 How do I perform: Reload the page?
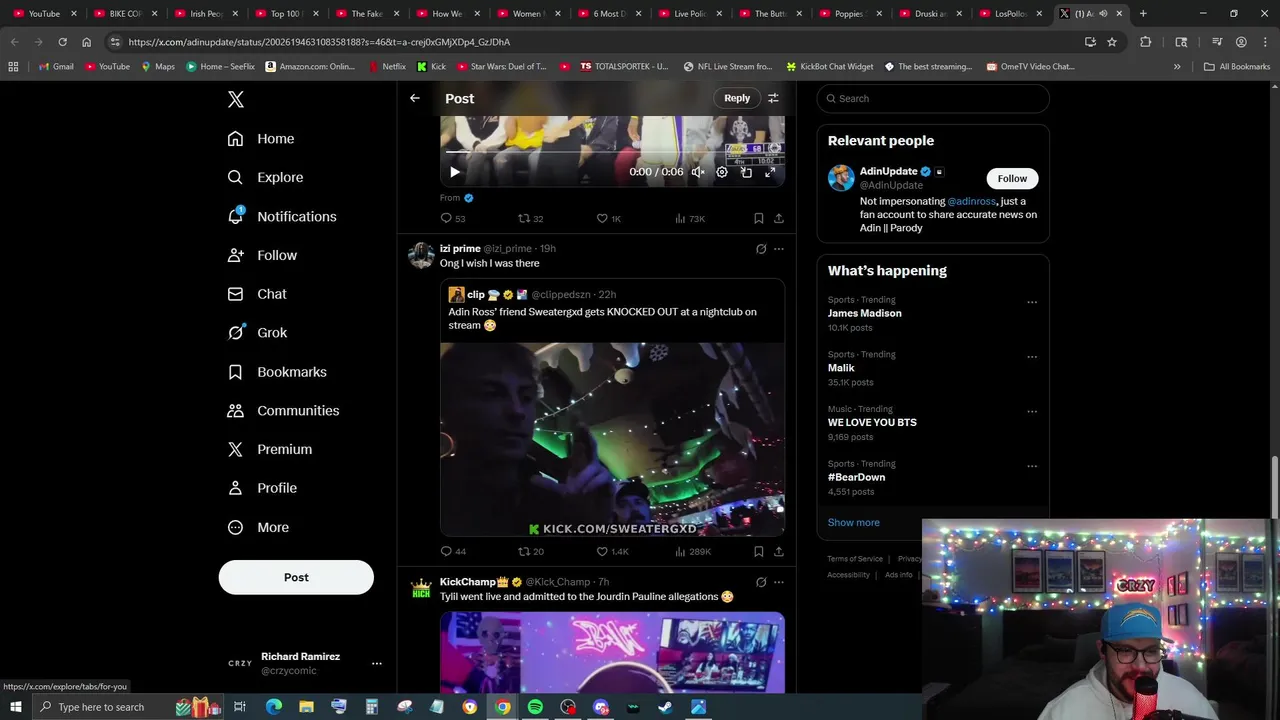(62, 42)
